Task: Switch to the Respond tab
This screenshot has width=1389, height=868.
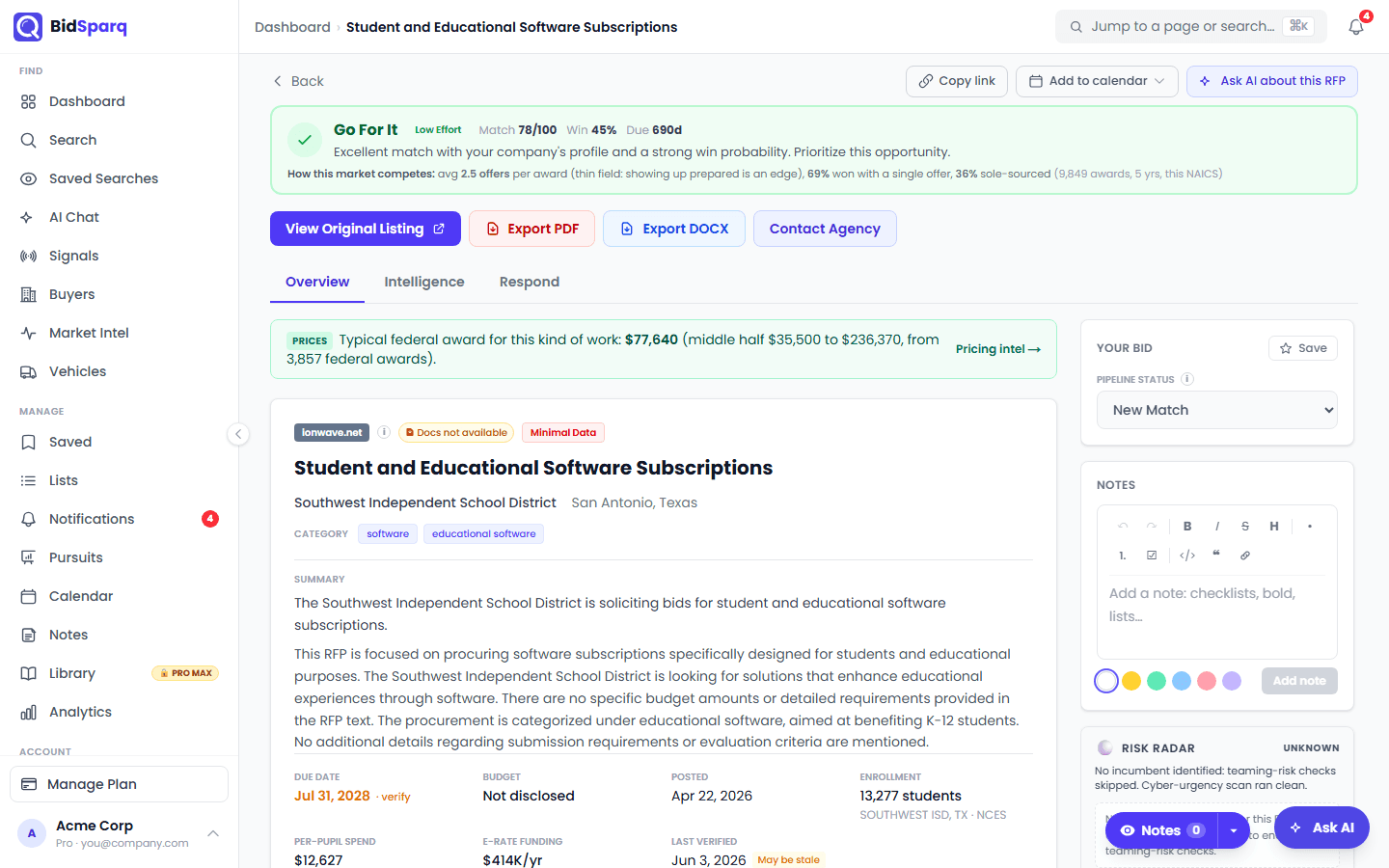Action: click(530, 282)
